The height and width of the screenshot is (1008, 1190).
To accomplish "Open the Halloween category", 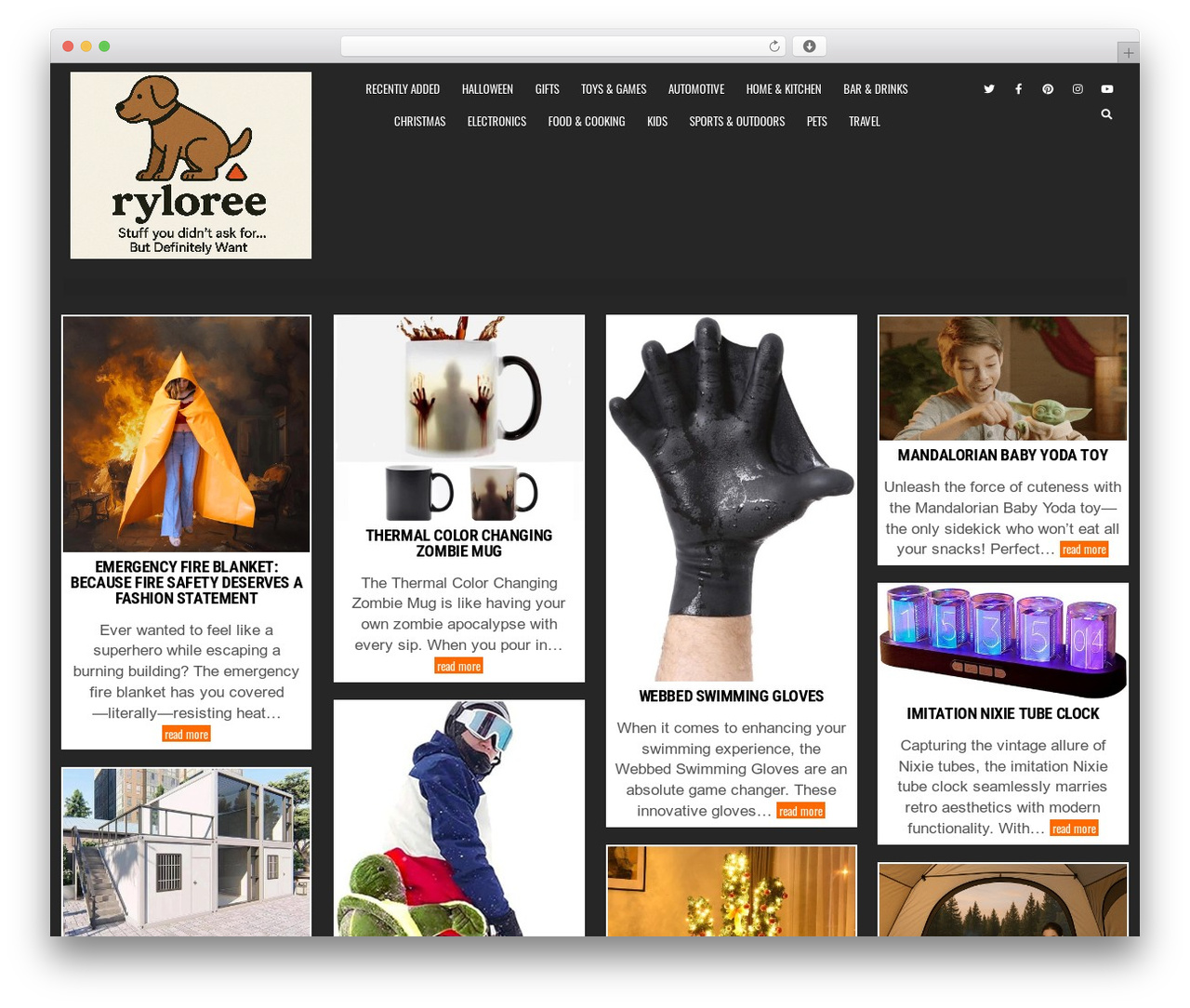I will click(x=487, y=89).
